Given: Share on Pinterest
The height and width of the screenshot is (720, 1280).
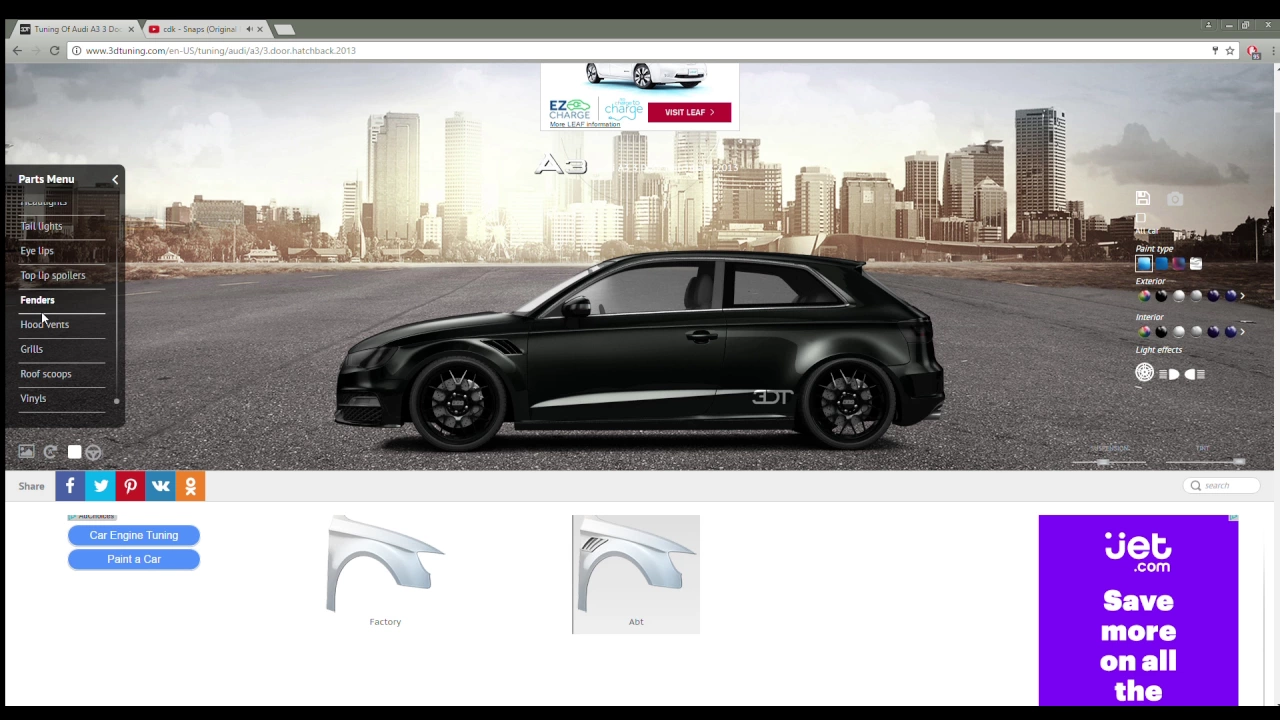Looking at the screenshot, I should pyautogui.click(x=130, y=486).
